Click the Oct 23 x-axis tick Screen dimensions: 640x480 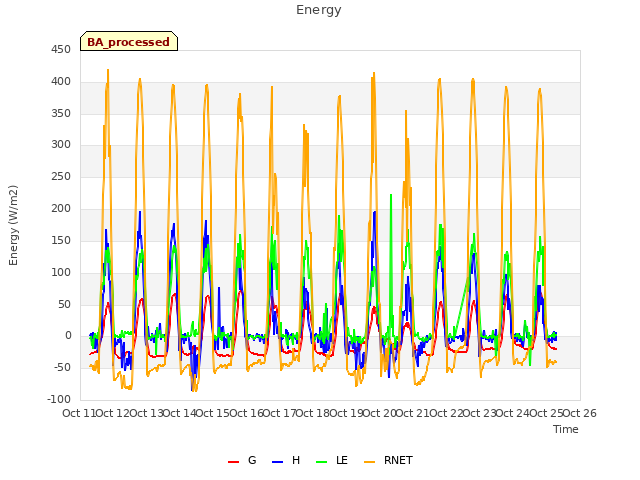479,413
